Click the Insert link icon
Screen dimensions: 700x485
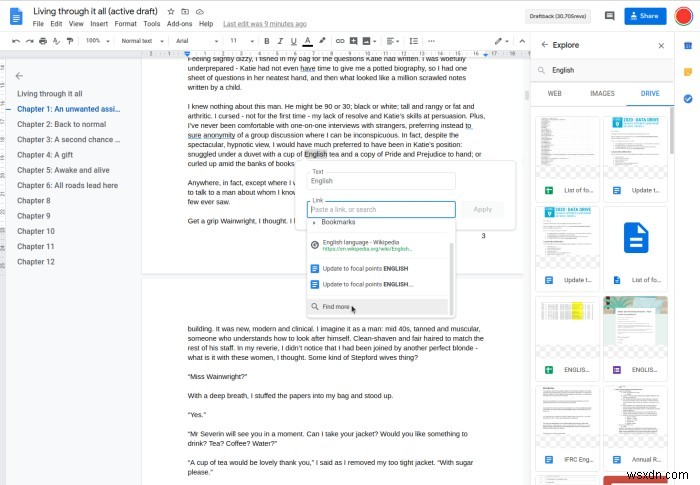tap(340, 41)
